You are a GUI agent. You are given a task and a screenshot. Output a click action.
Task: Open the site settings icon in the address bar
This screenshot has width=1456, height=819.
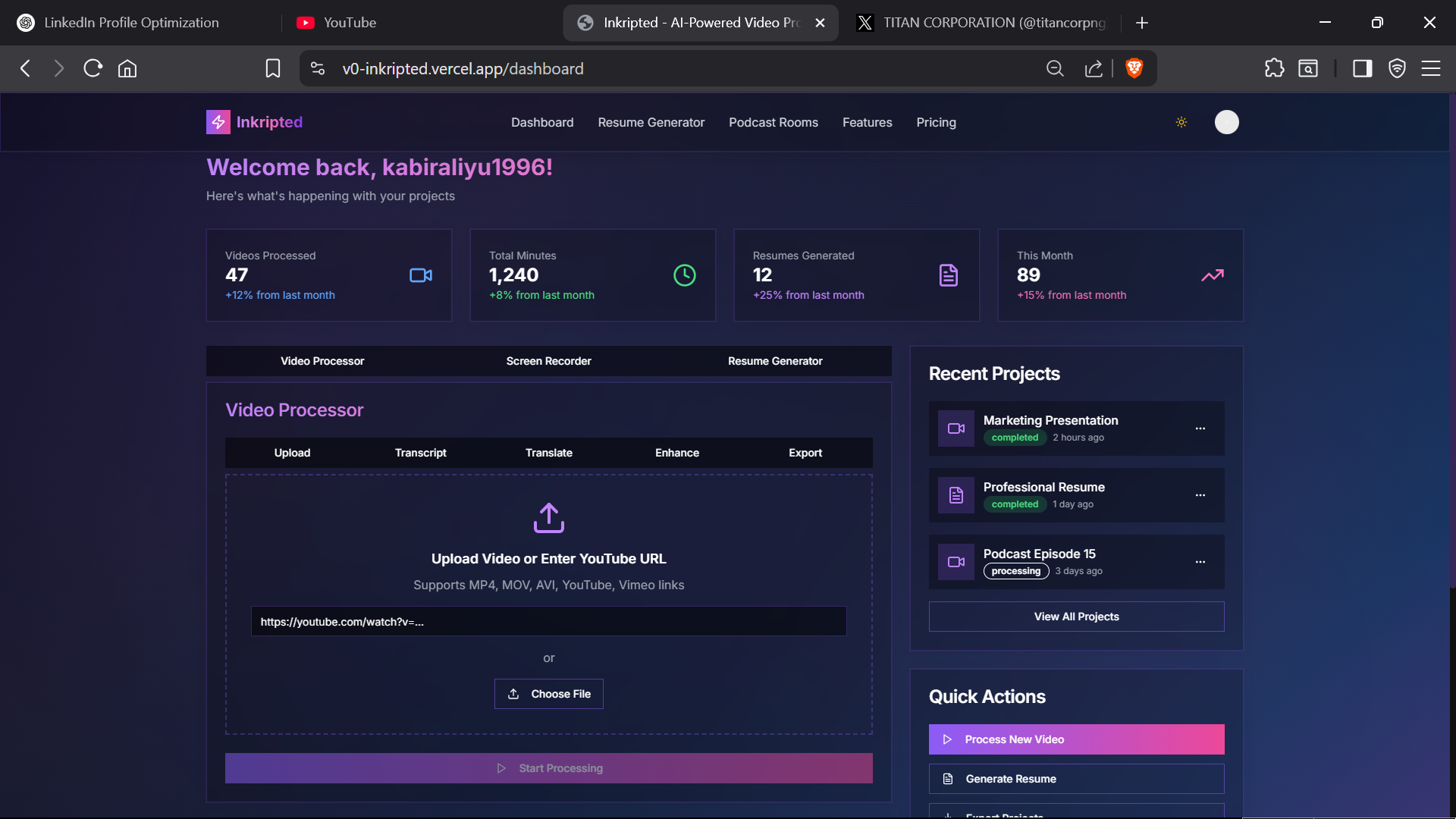pyautogui.click(x=318, y=68)
